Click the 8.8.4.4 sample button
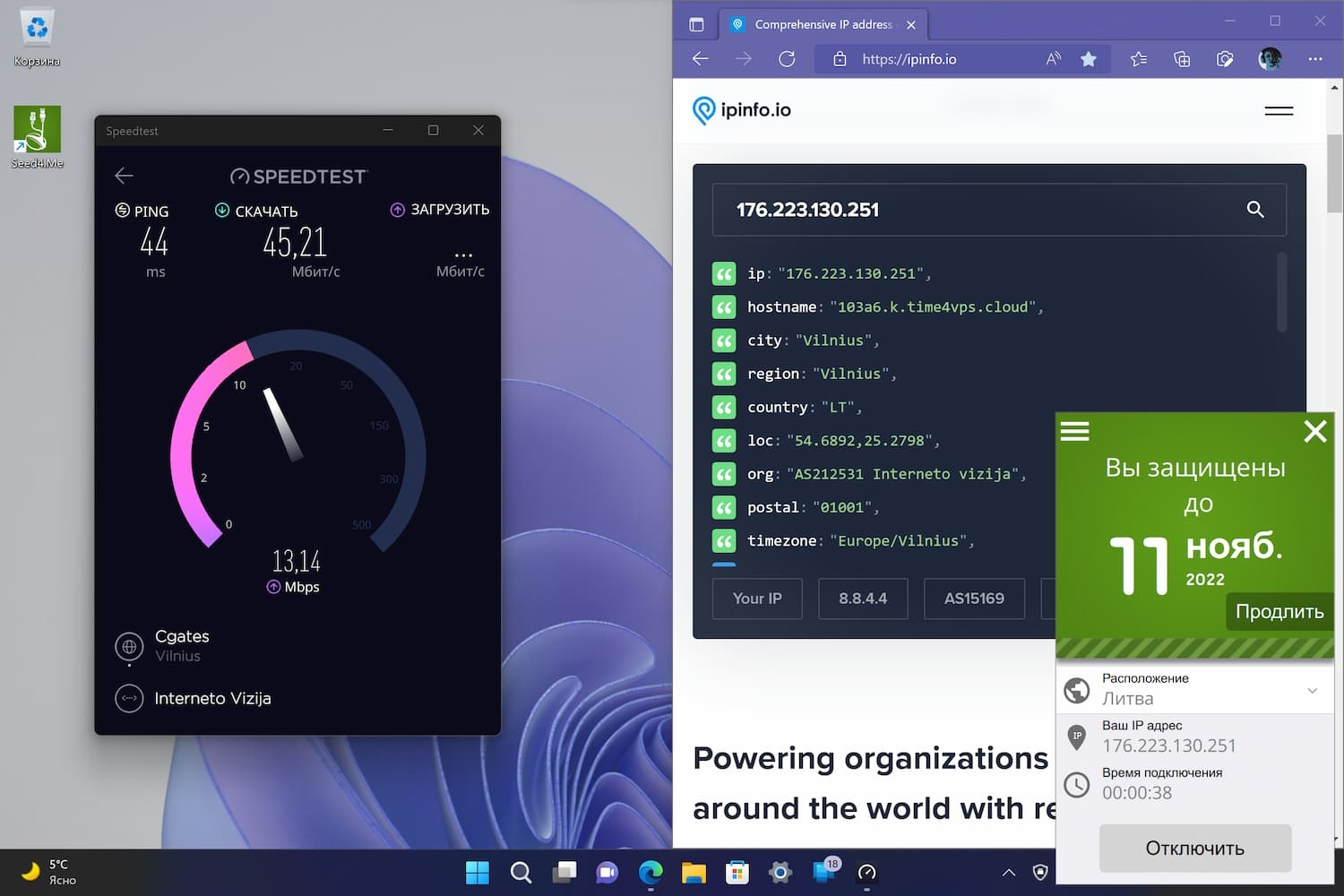 (x=863, y=599)
